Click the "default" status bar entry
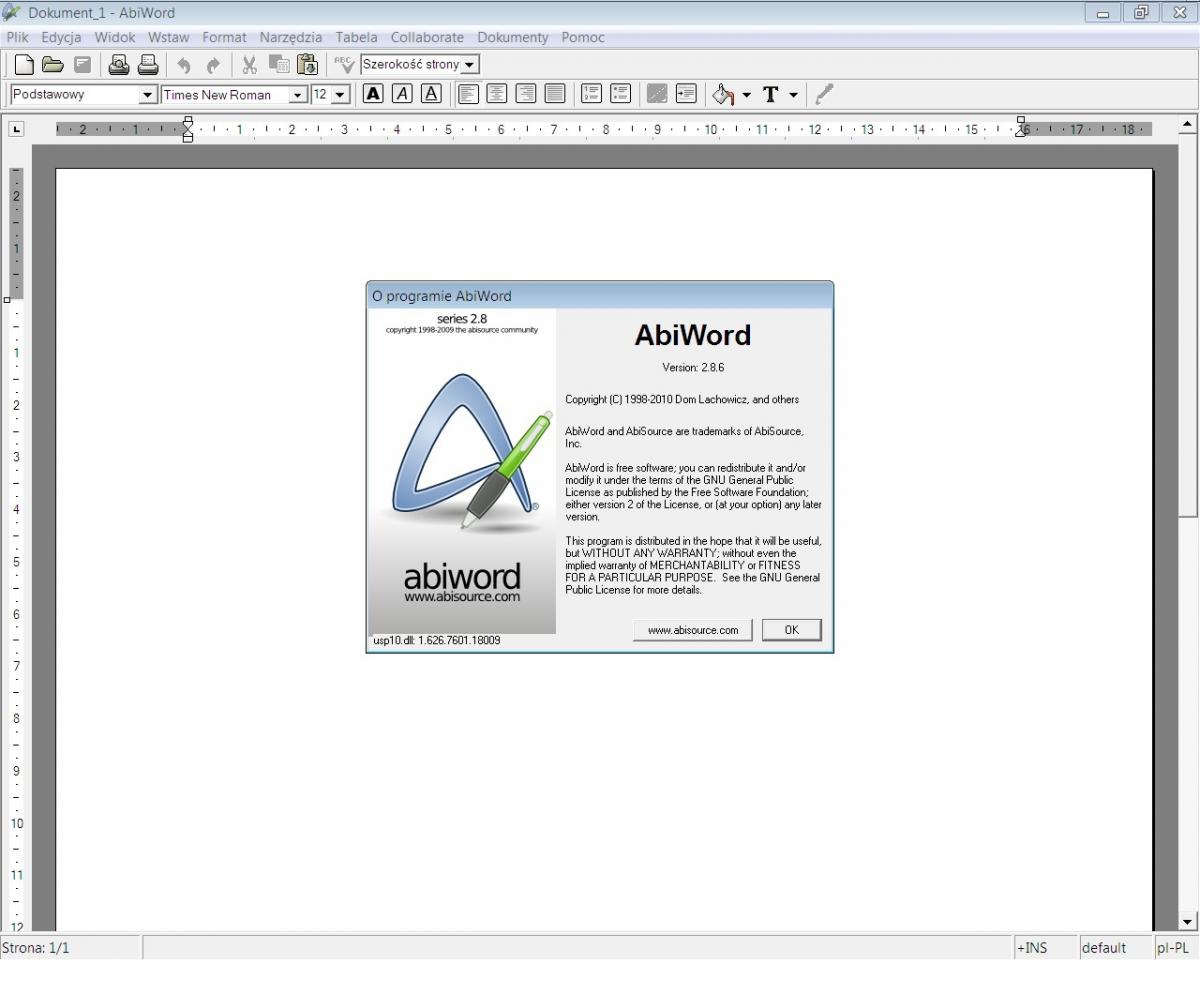The image size is (1200, 994). tap(1104, 948)
